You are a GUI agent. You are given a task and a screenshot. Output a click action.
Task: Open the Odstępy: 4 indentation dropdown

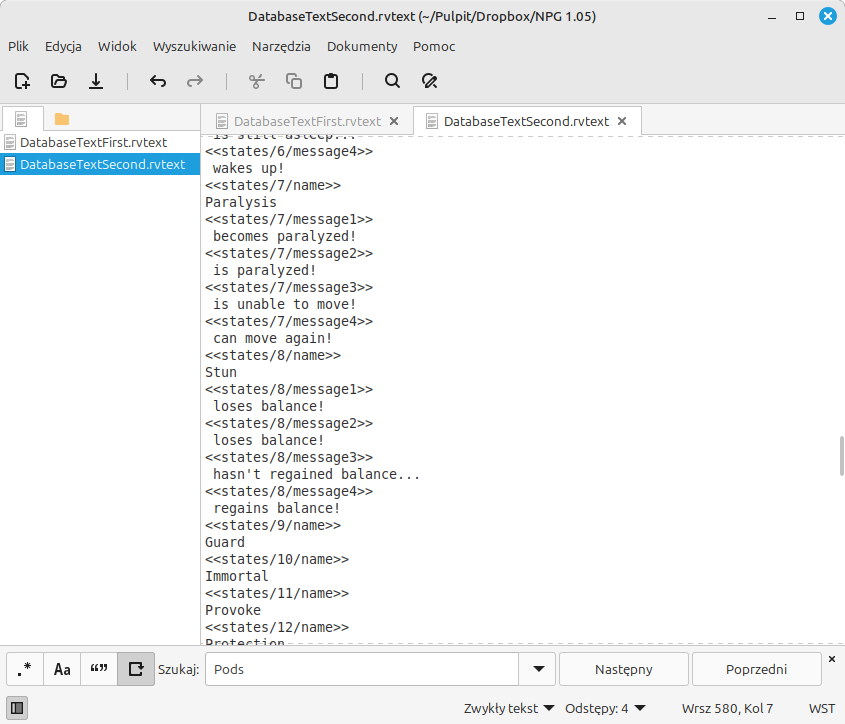point(605,708)
